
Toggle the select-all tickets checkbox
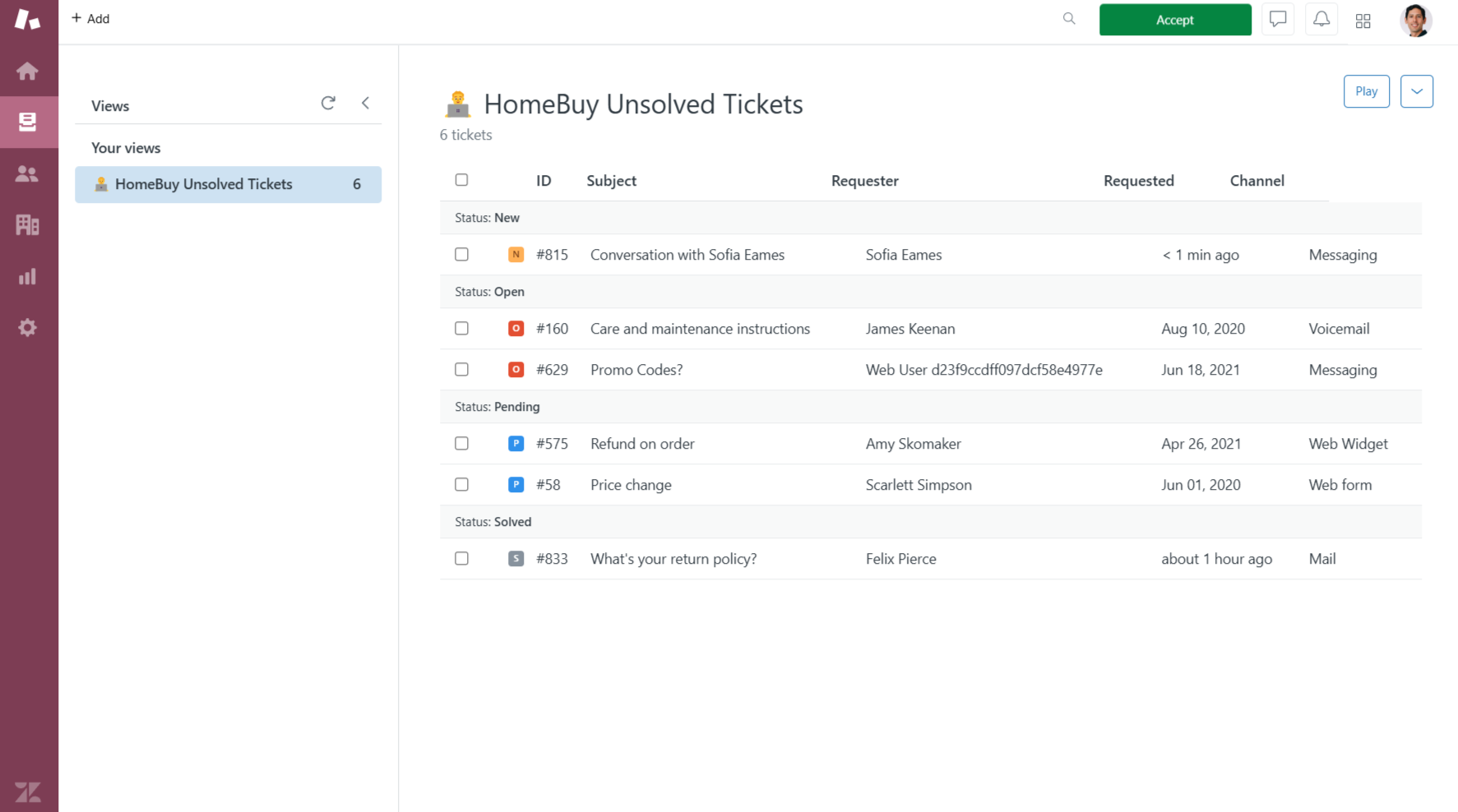(x=461, y=180)
